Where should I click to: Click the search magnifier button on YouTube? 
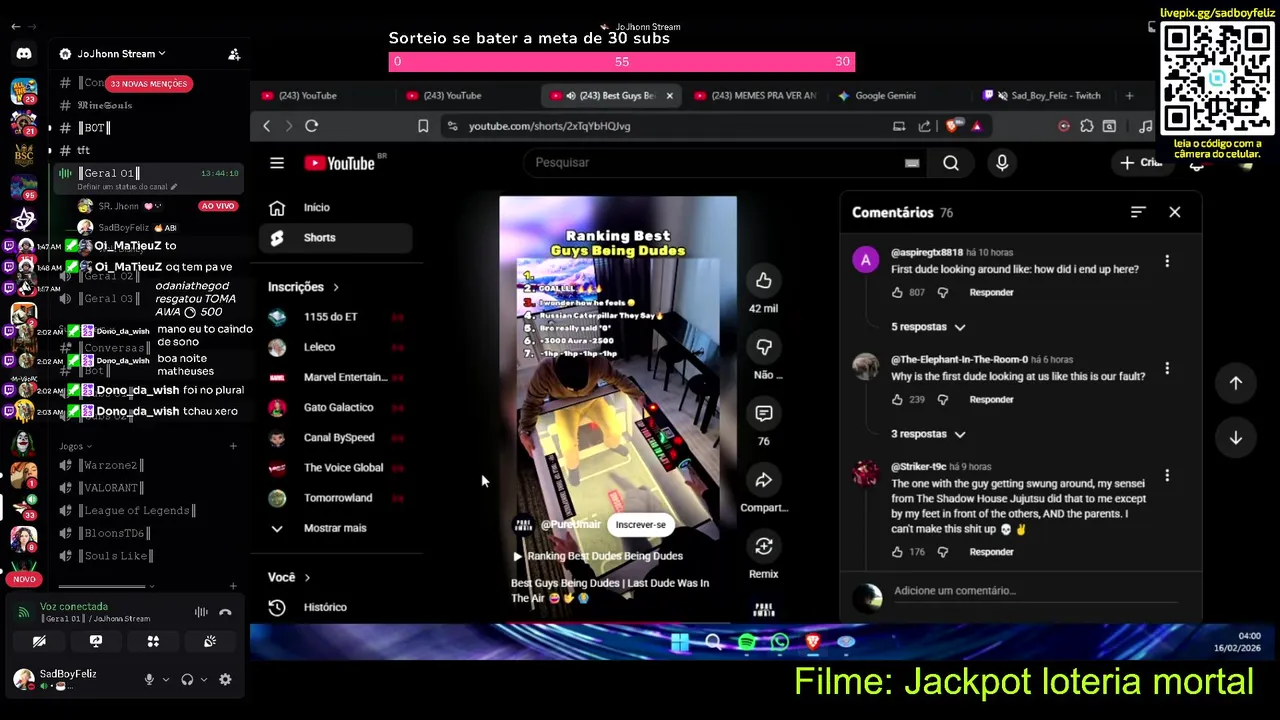click(x=951, y=163)
